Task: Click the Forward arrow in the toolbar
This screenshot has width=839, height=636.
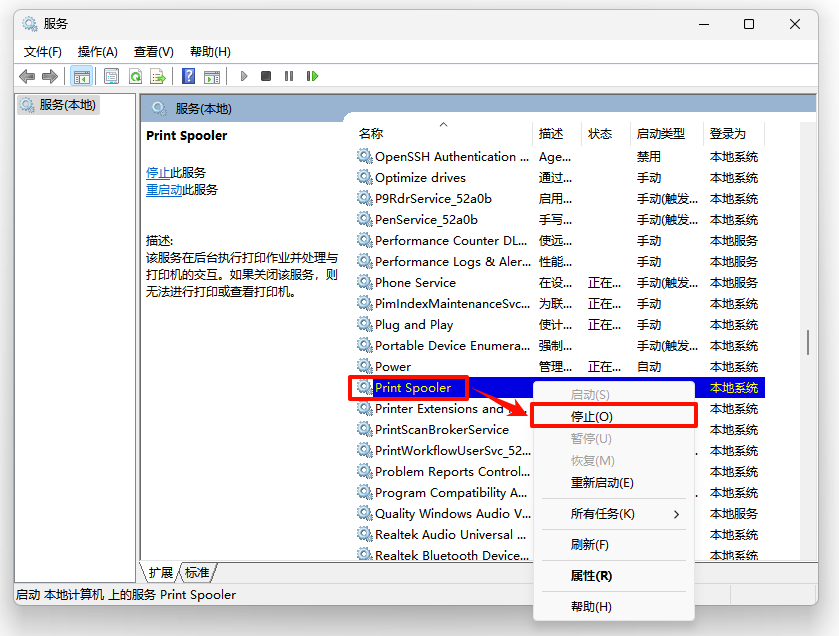Action: point(49,76)
